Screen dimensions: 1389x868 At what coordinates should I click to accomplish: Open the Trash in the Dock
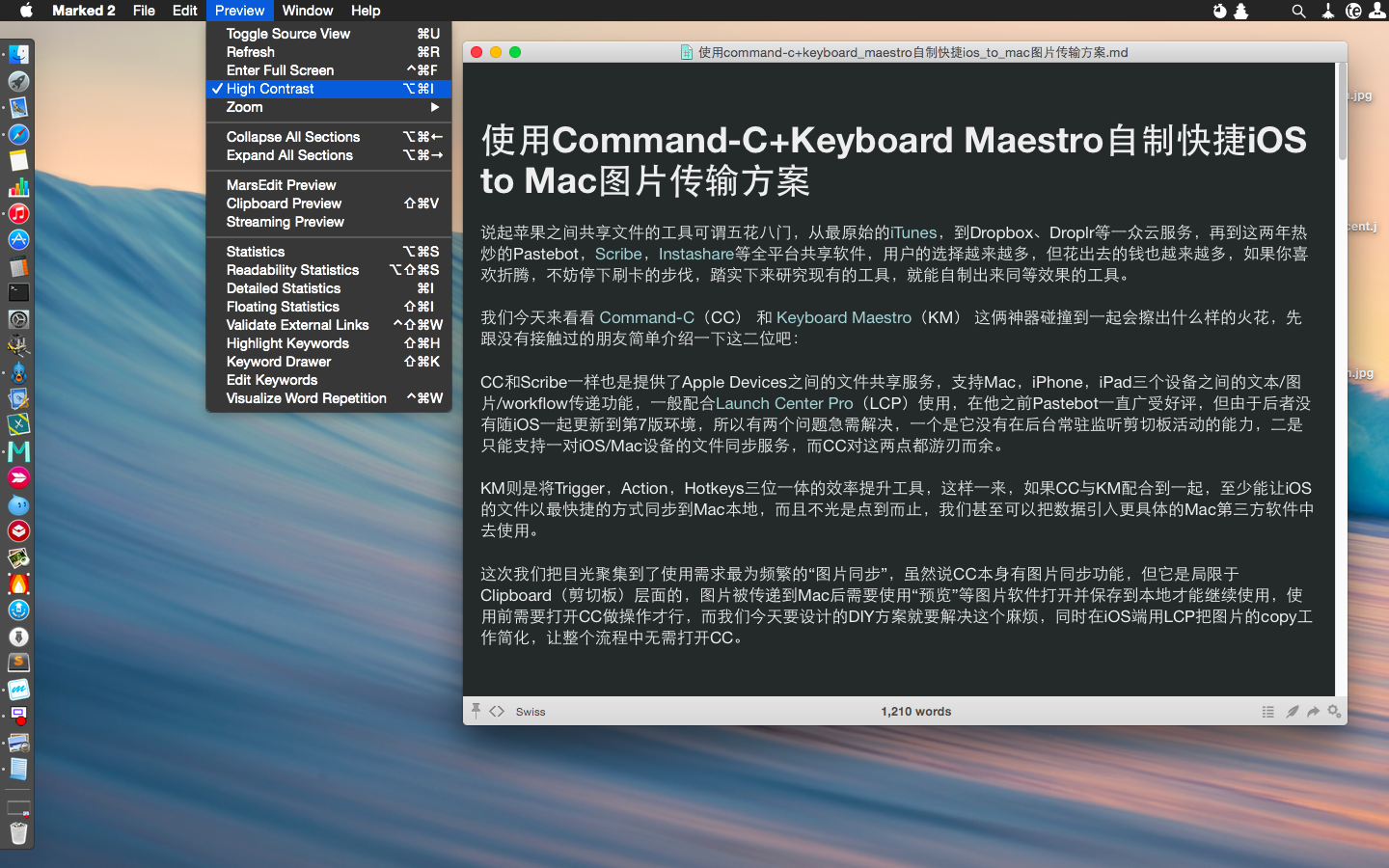coord(18,831)
